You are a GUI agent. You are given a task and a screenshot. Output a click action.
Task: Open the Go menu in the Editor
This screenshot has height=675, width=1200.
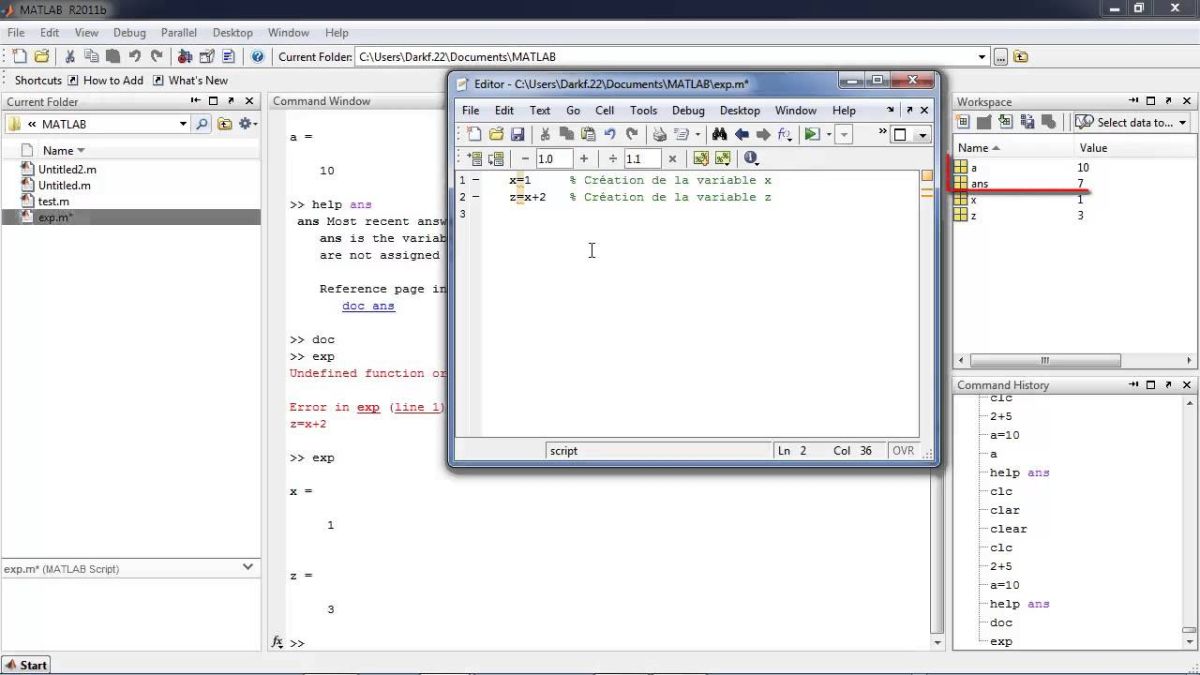point(573,110)
